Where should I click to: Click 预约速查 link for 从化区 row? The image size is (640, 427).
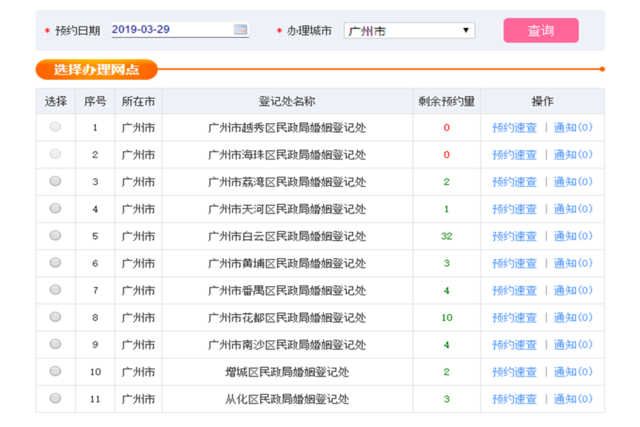[x=514, y=399]
